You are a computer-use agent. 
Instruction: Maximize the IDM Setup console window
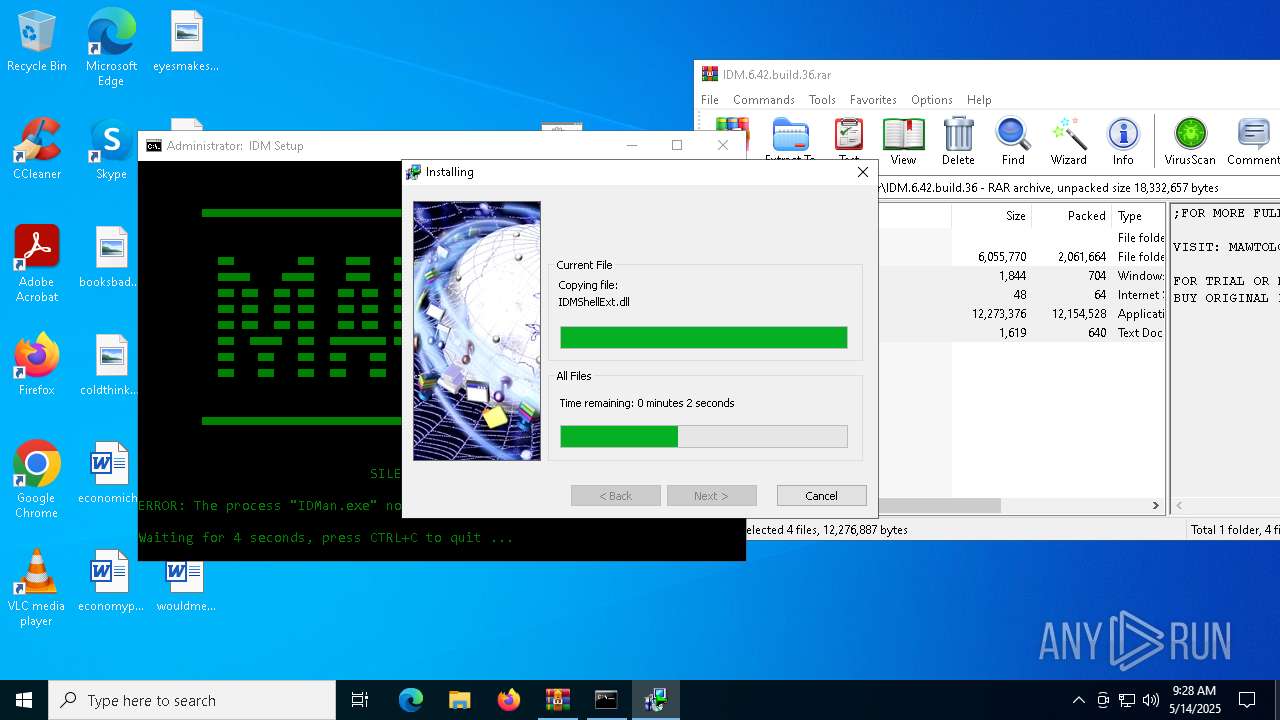click(x=677, y=145)
